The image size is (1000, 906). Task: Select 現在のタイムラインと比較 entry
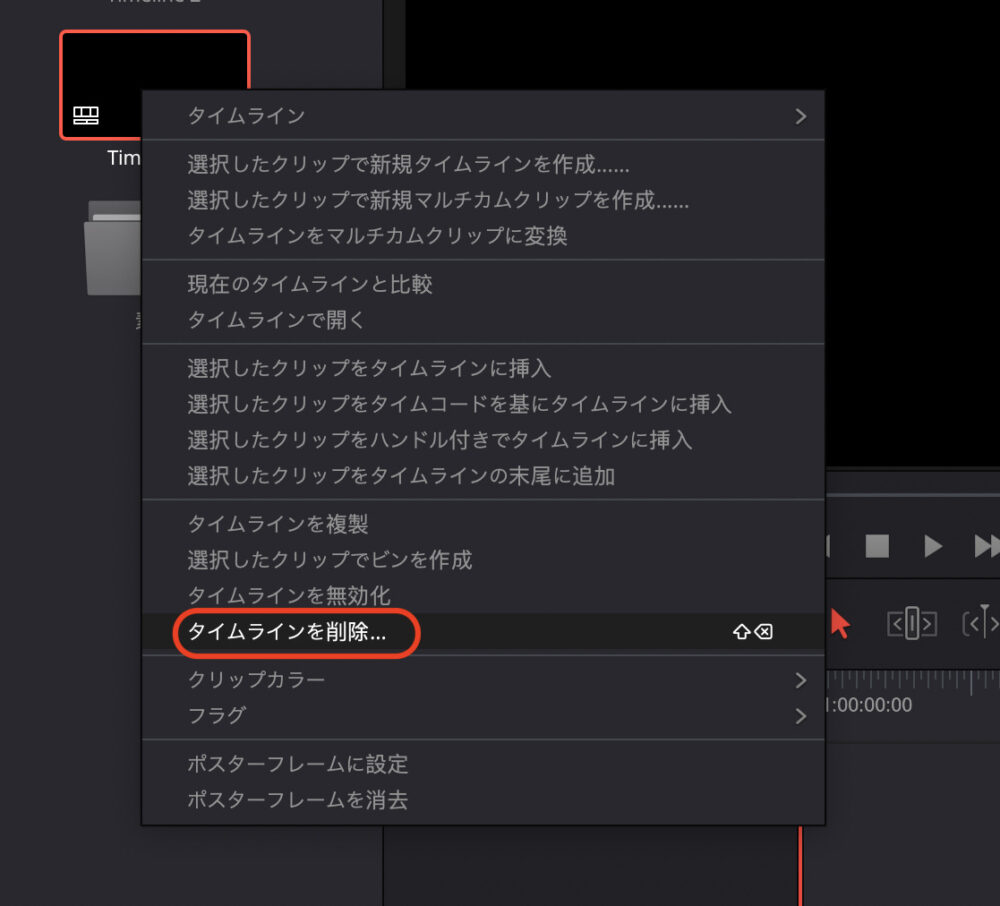pos(310,284)
